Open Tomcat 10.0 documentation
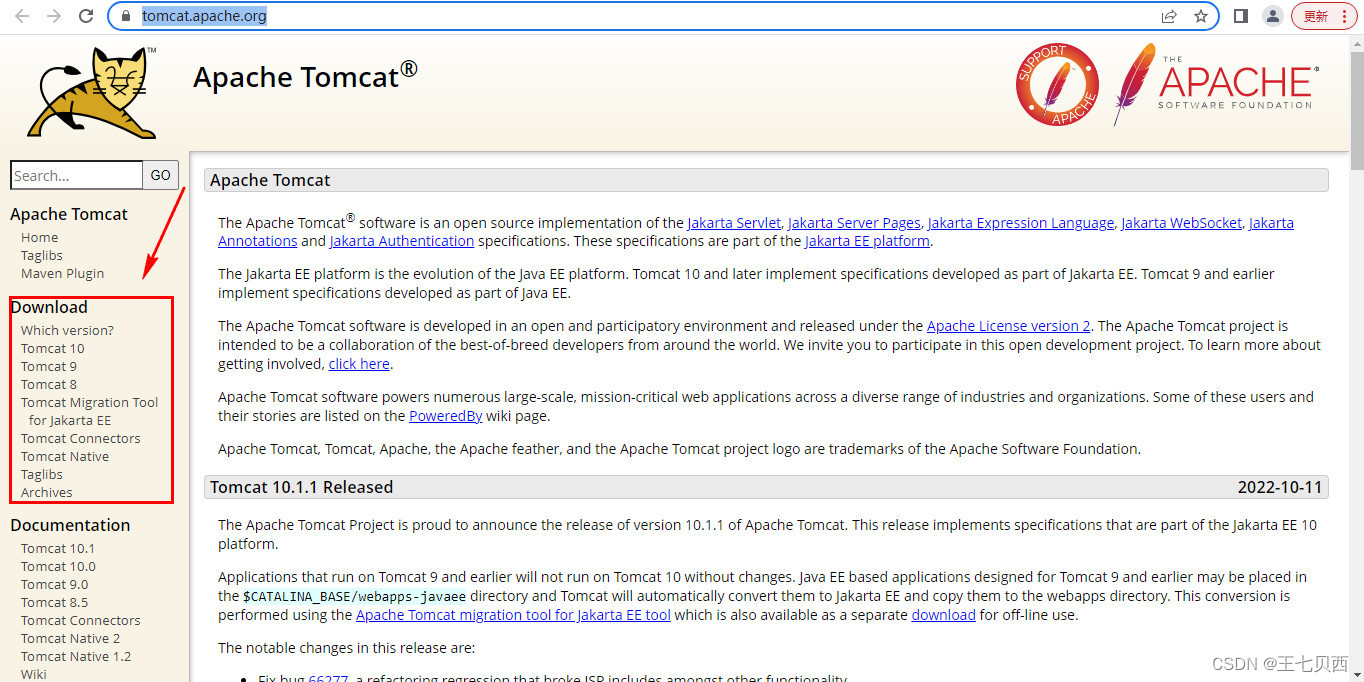The height and width of the screenshot is (682, 1364). coord(58,566)
